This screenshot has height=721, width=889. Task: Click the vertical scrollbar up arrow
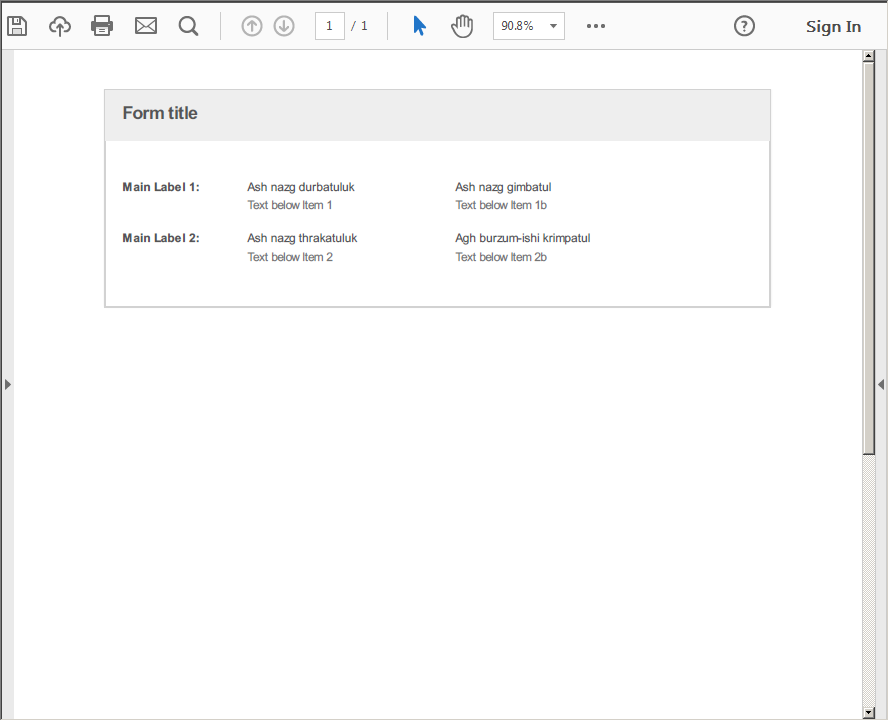coord(868,57)
